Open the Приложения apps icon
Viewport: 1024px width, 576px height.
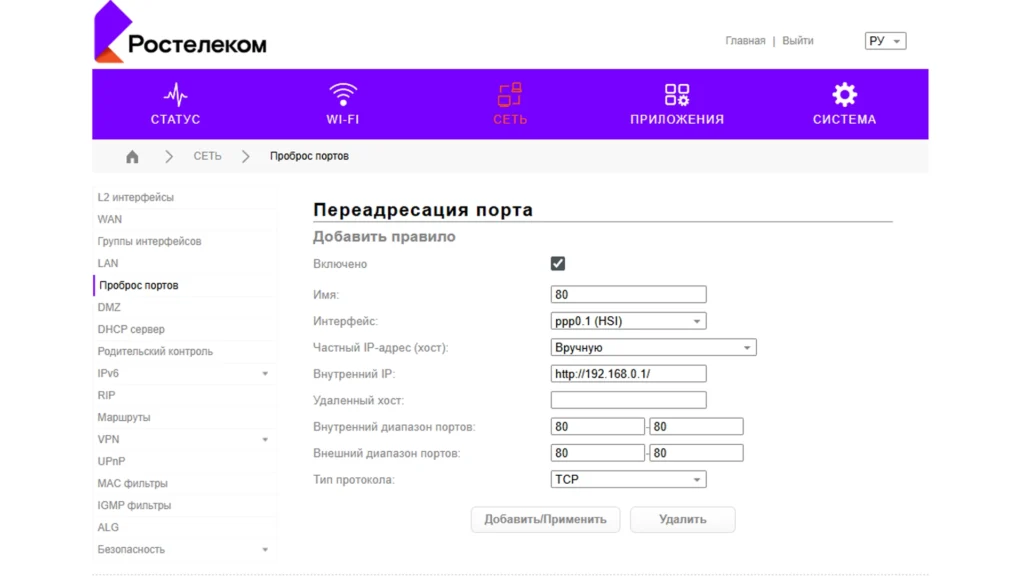click(677, 95)
